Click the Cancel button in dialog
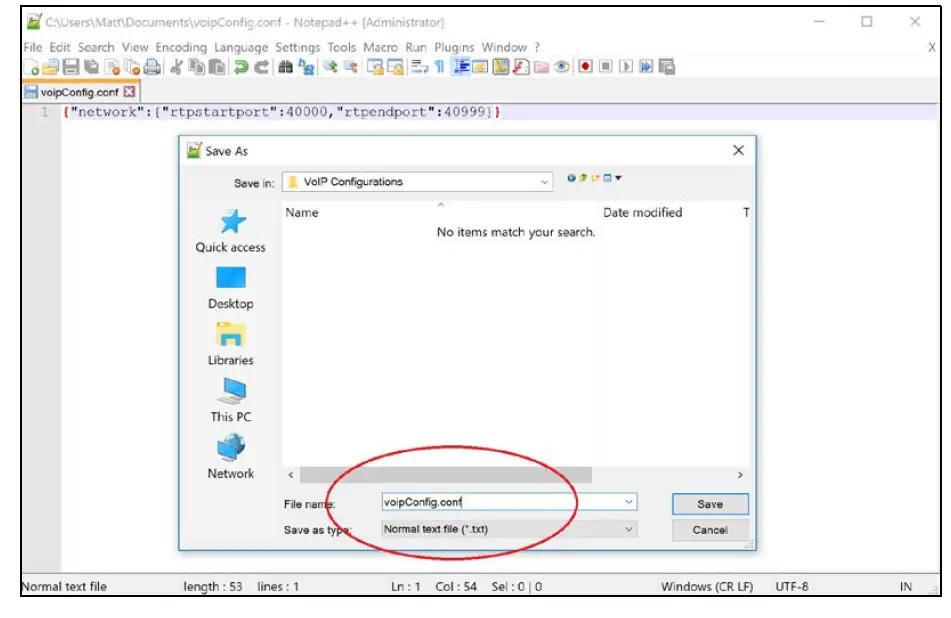Screen dimensions: 951x618 tap(710, 530)
